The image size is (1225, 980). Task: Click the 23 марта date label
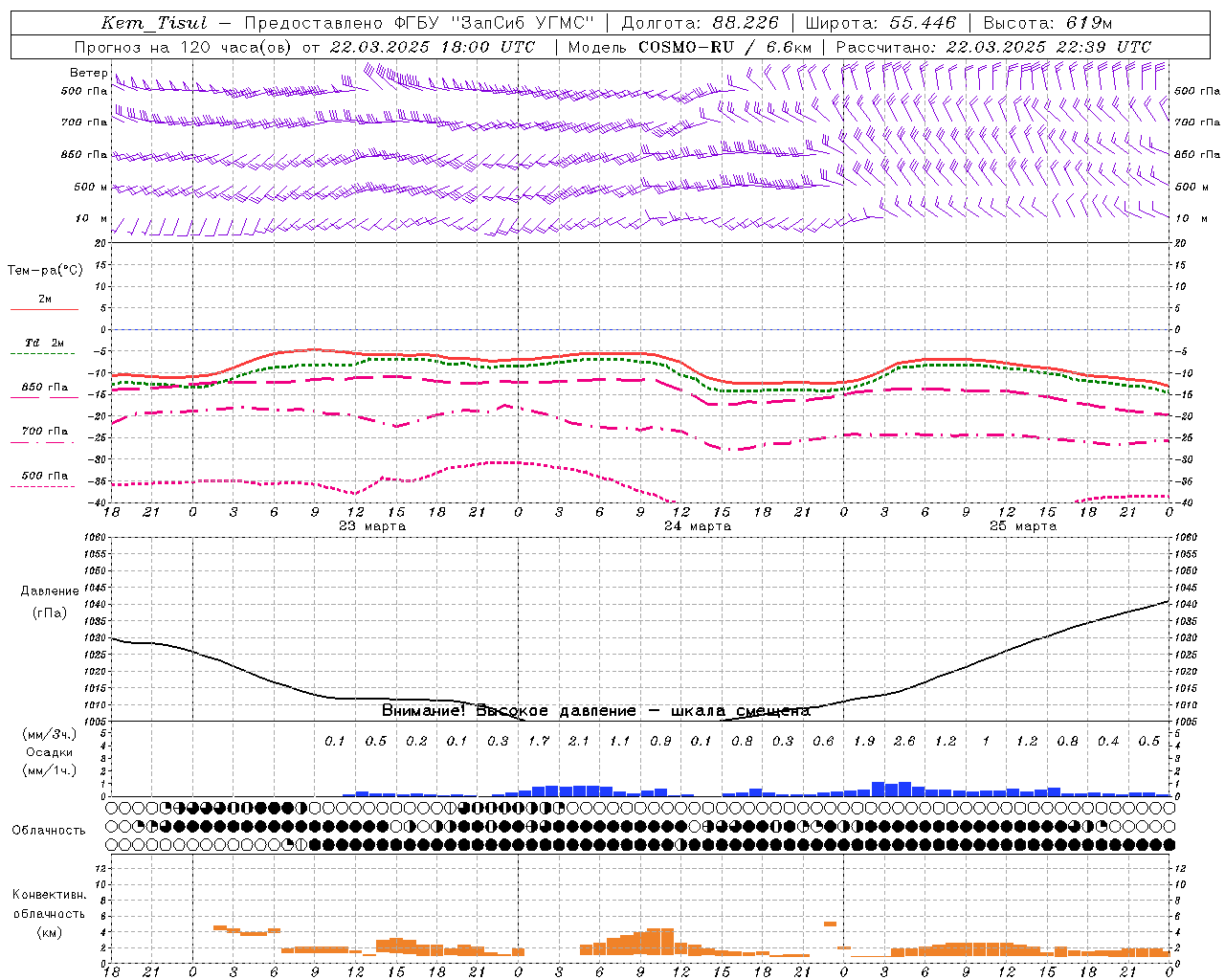(x=372, y=526)
